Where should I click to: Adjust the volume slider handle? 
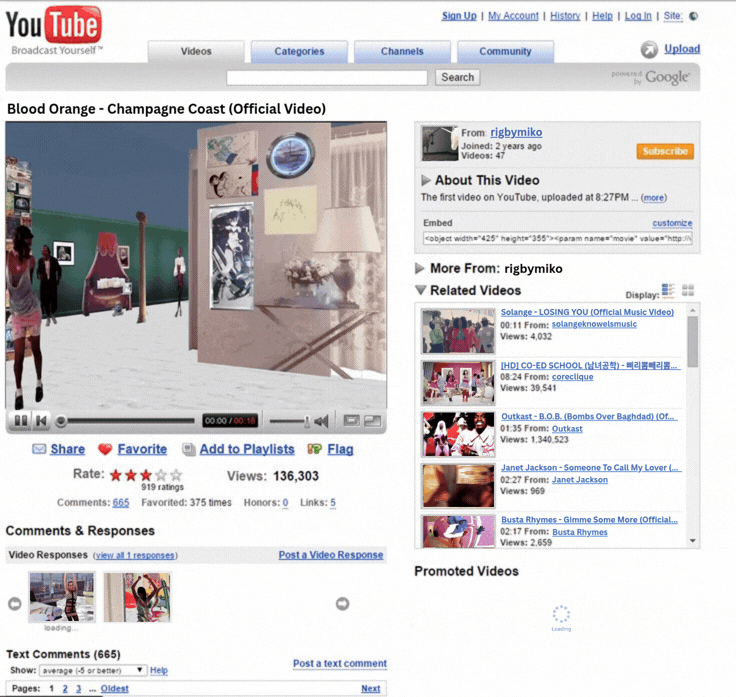click(307, 421)
